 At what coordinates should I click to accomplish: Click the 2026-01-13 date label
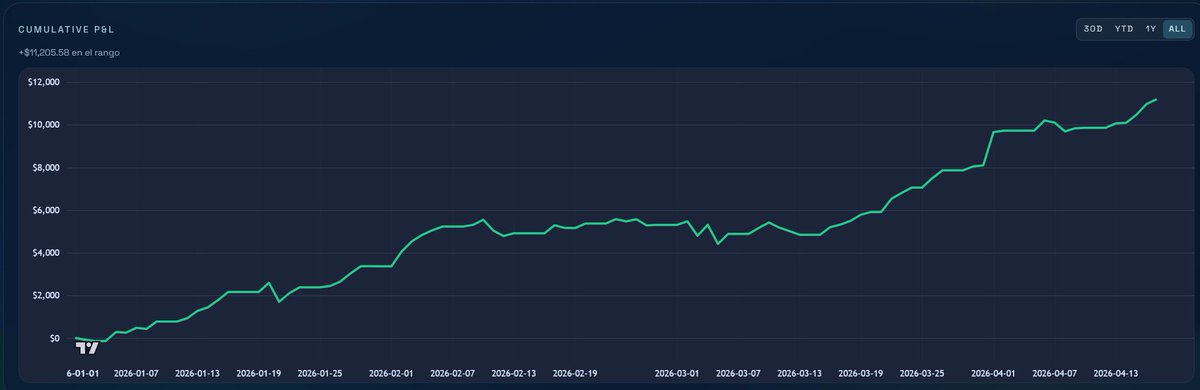(198, 373)
